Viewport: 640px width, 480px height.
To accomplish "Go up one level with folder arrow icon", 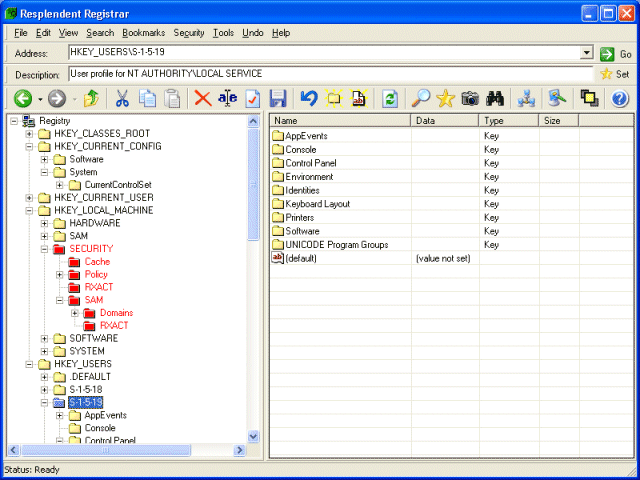I will [91, 98].
